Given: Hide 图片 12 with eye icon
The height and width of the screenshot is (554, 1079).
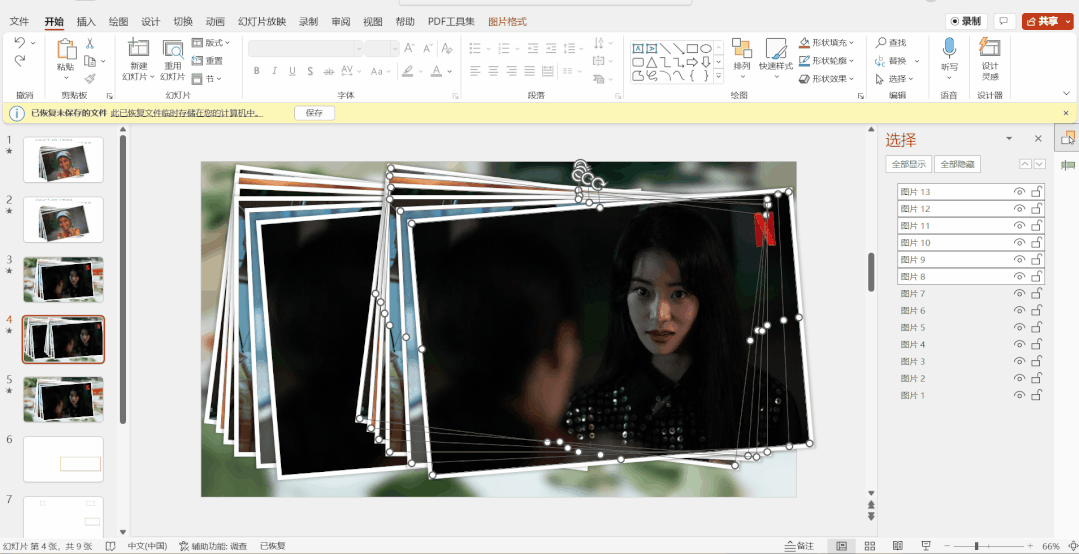Looking at the screenshot, I should coord(1019,209).
